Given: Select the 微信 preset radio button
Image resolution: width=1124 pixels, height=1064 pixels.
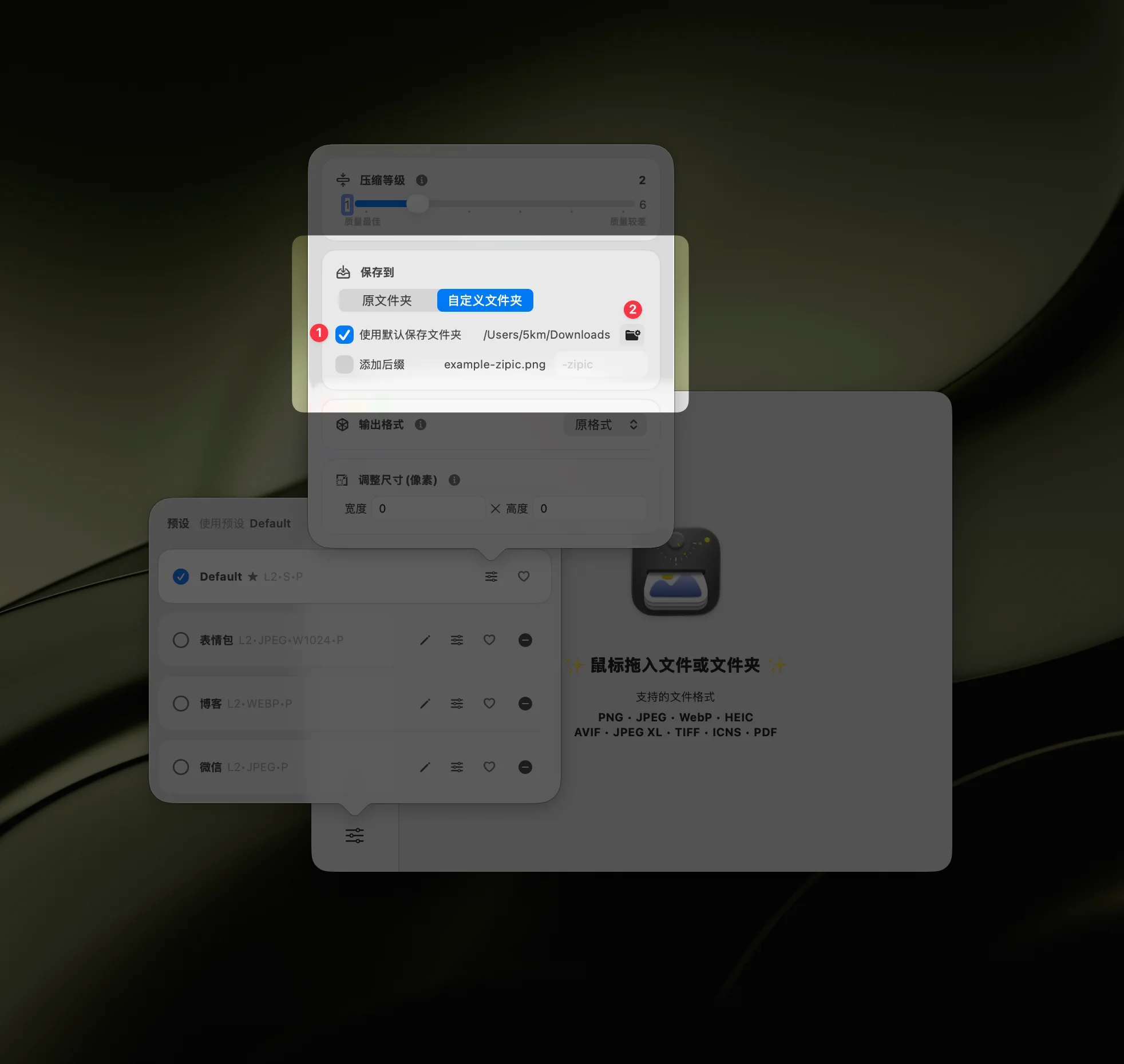Looking at the screenshot, I should point(181,767).
